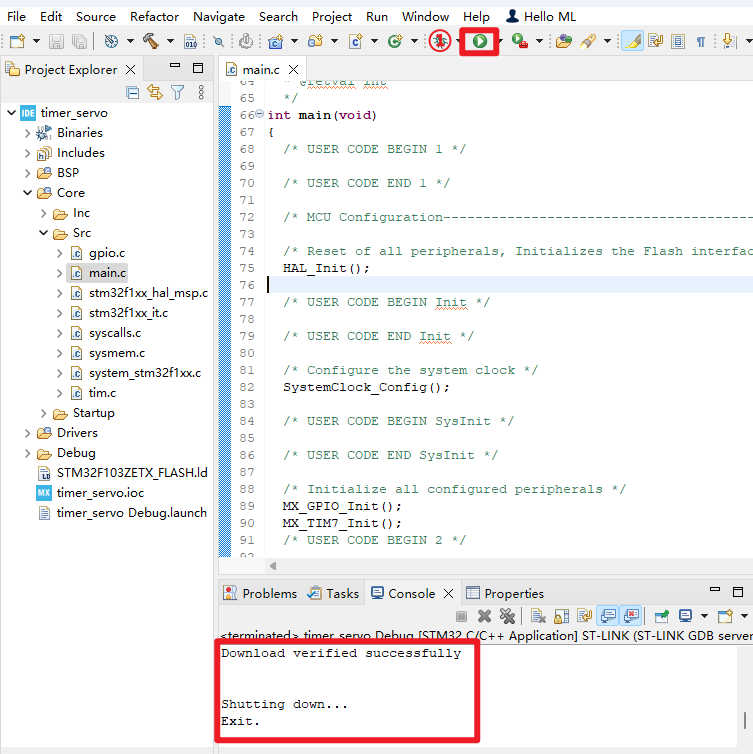Toggle Link with Editor in Project Explorer
Screen dimensions: 753x754
pyautogui.click(x=155, y=92)
